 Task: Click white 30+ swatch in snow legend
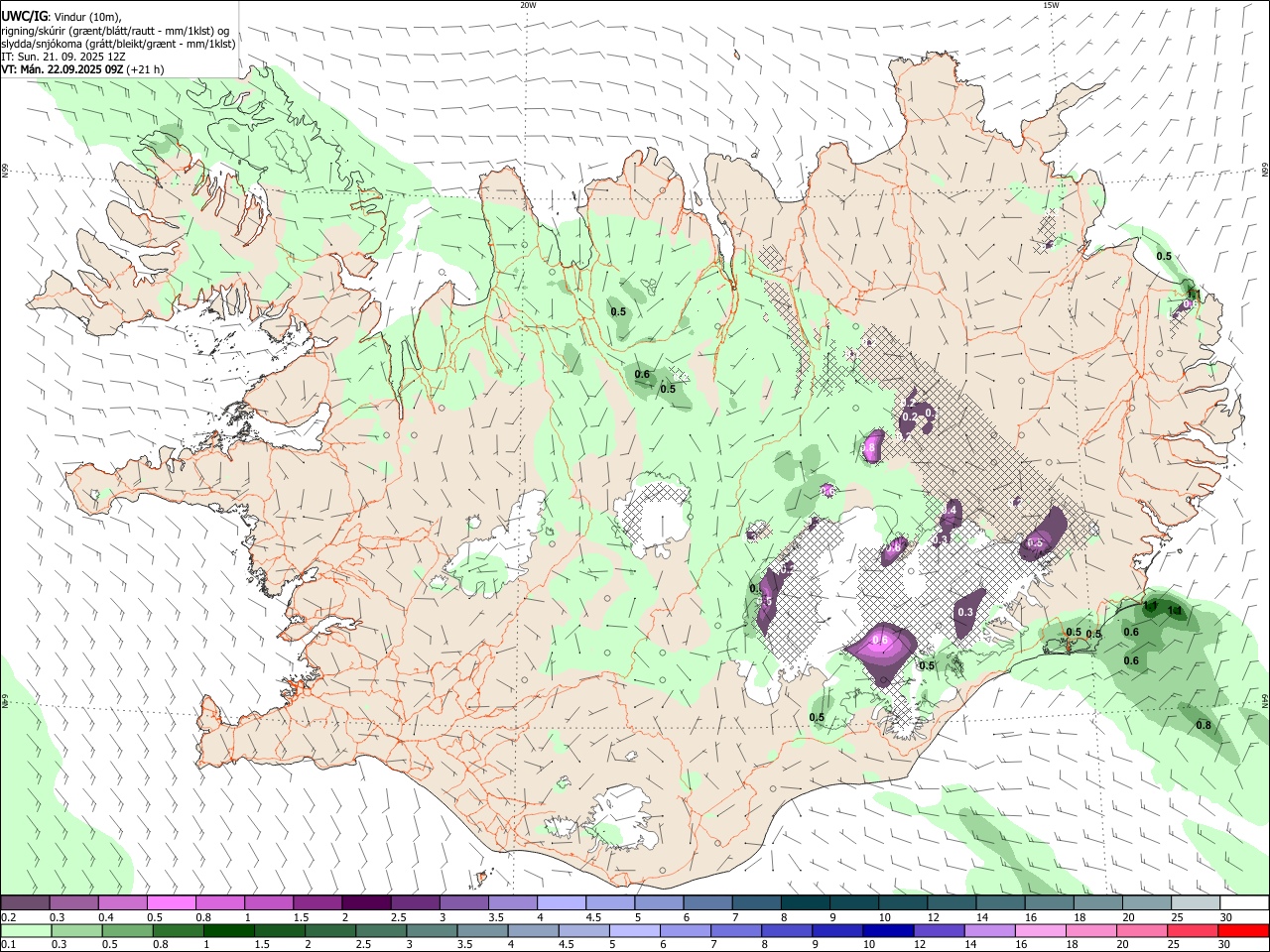tap(1244, 902)
